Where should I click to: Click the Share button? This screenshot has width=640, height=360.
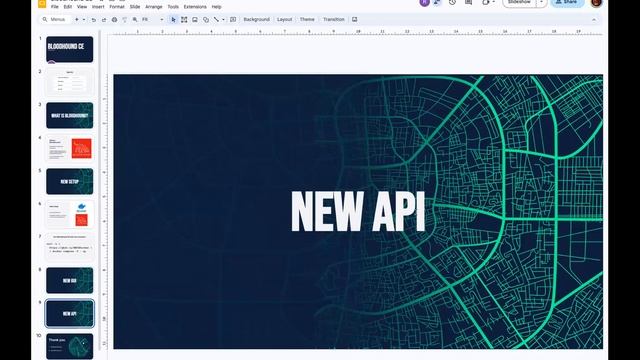click(x=567, y=2)
